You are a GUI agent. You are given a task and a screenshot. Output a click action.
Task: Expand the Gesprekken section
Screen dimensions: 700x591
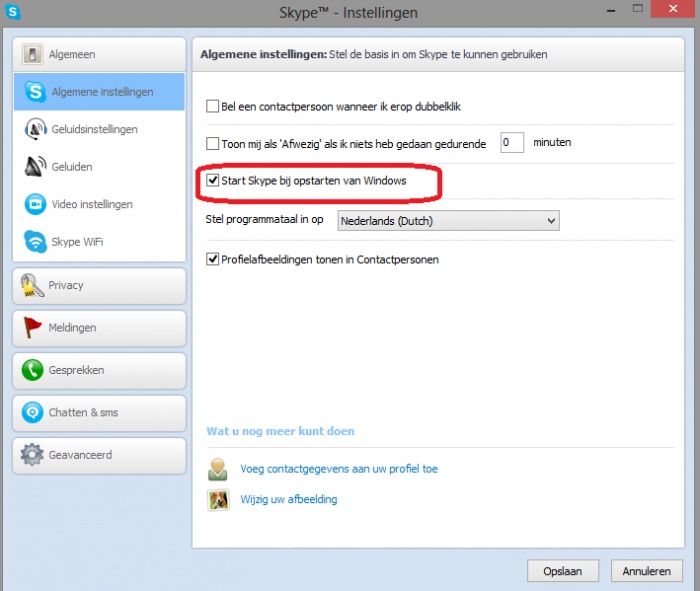tap(99, 370)
